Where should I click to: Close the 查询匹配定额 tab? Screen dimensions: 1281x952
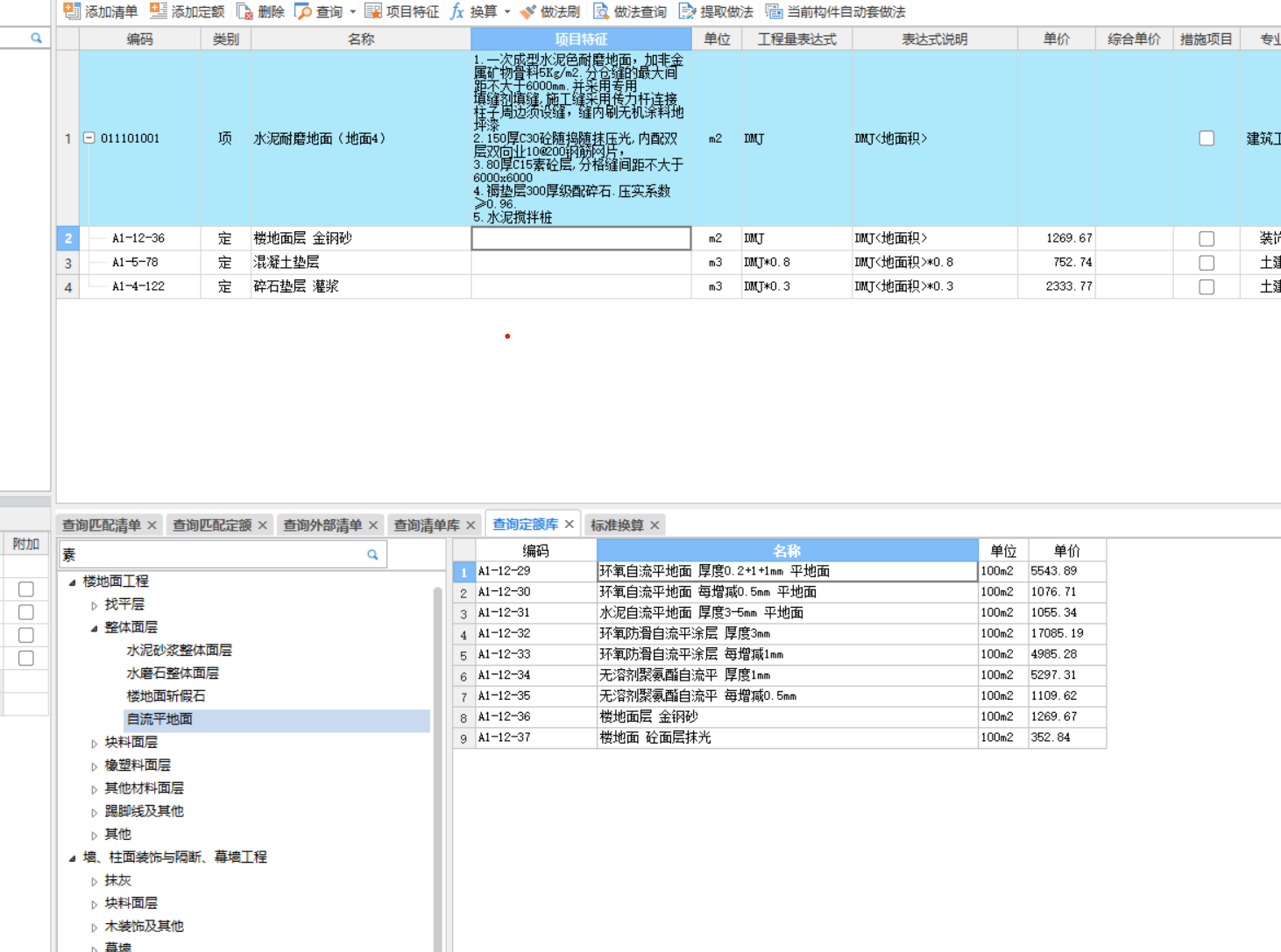[x=262, y=525]
